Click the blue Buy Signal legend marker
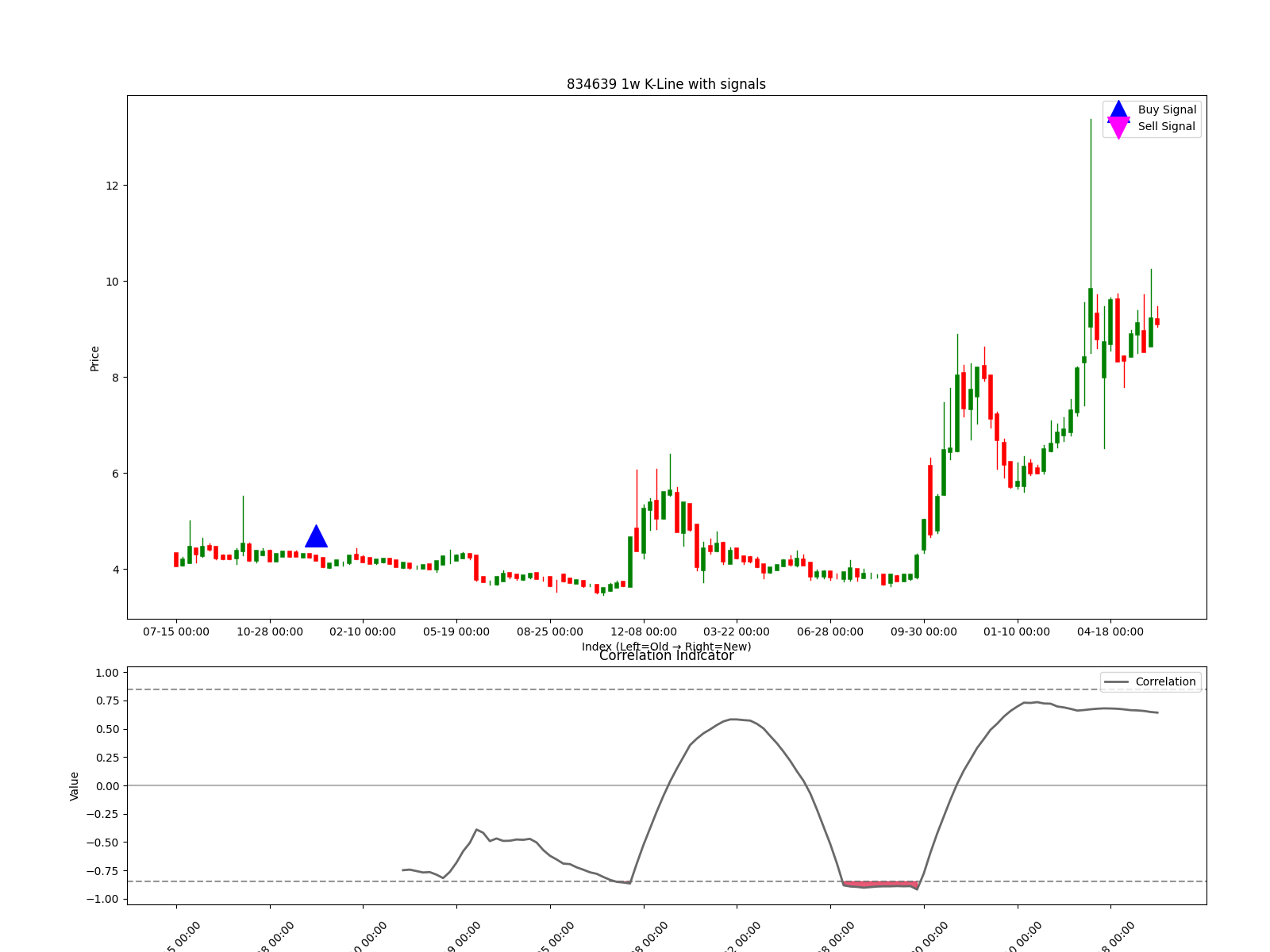The image size is (1270, 952). tap(1118, 111)
